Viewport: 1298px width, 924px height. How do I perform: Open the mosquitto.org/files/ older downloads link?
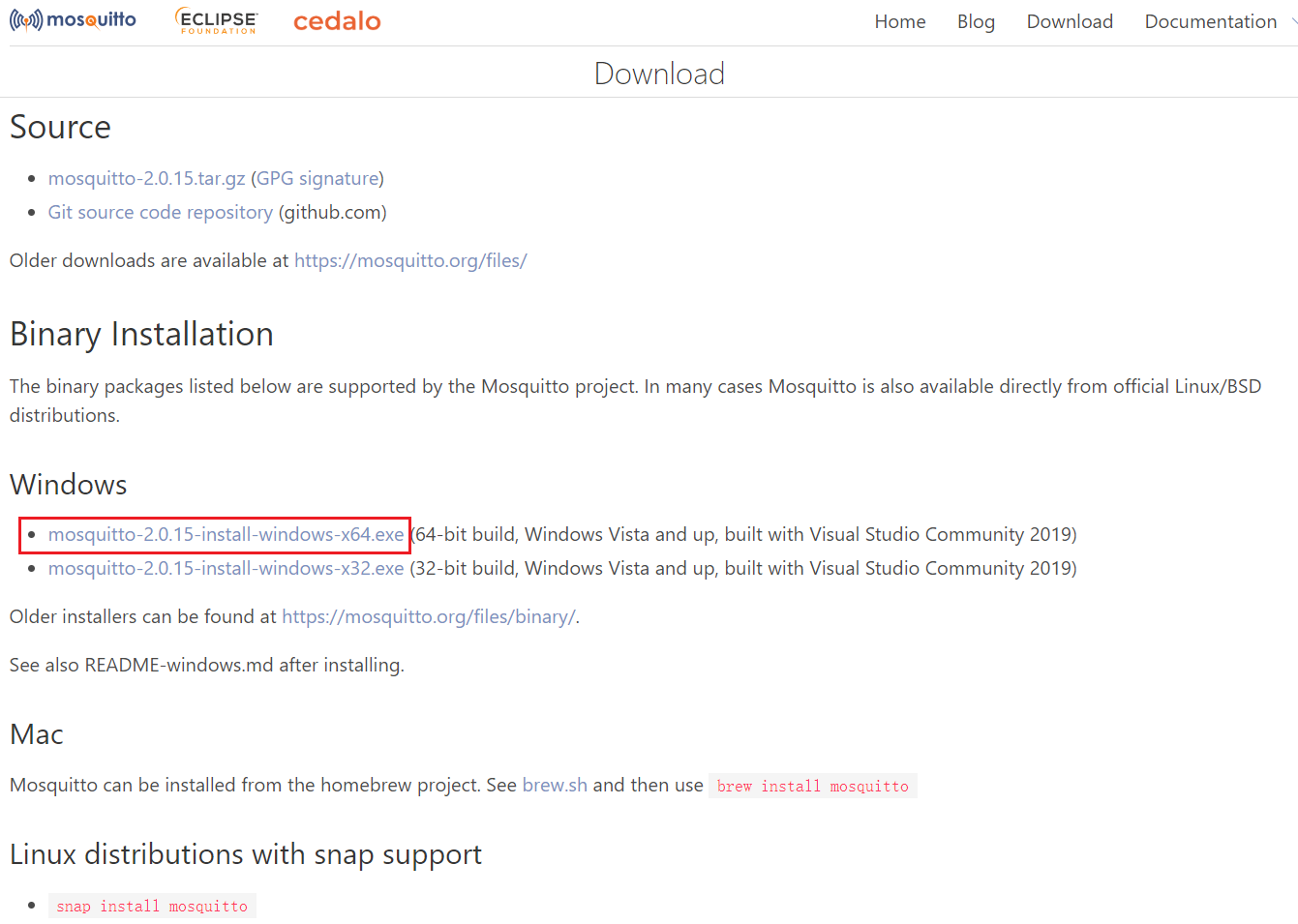click(410, 260)
